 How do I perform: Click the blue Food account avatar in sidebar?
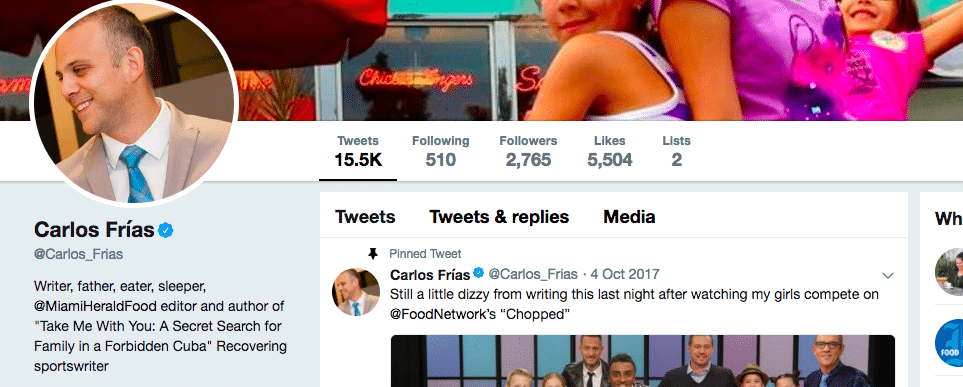[x=949, y=343]
